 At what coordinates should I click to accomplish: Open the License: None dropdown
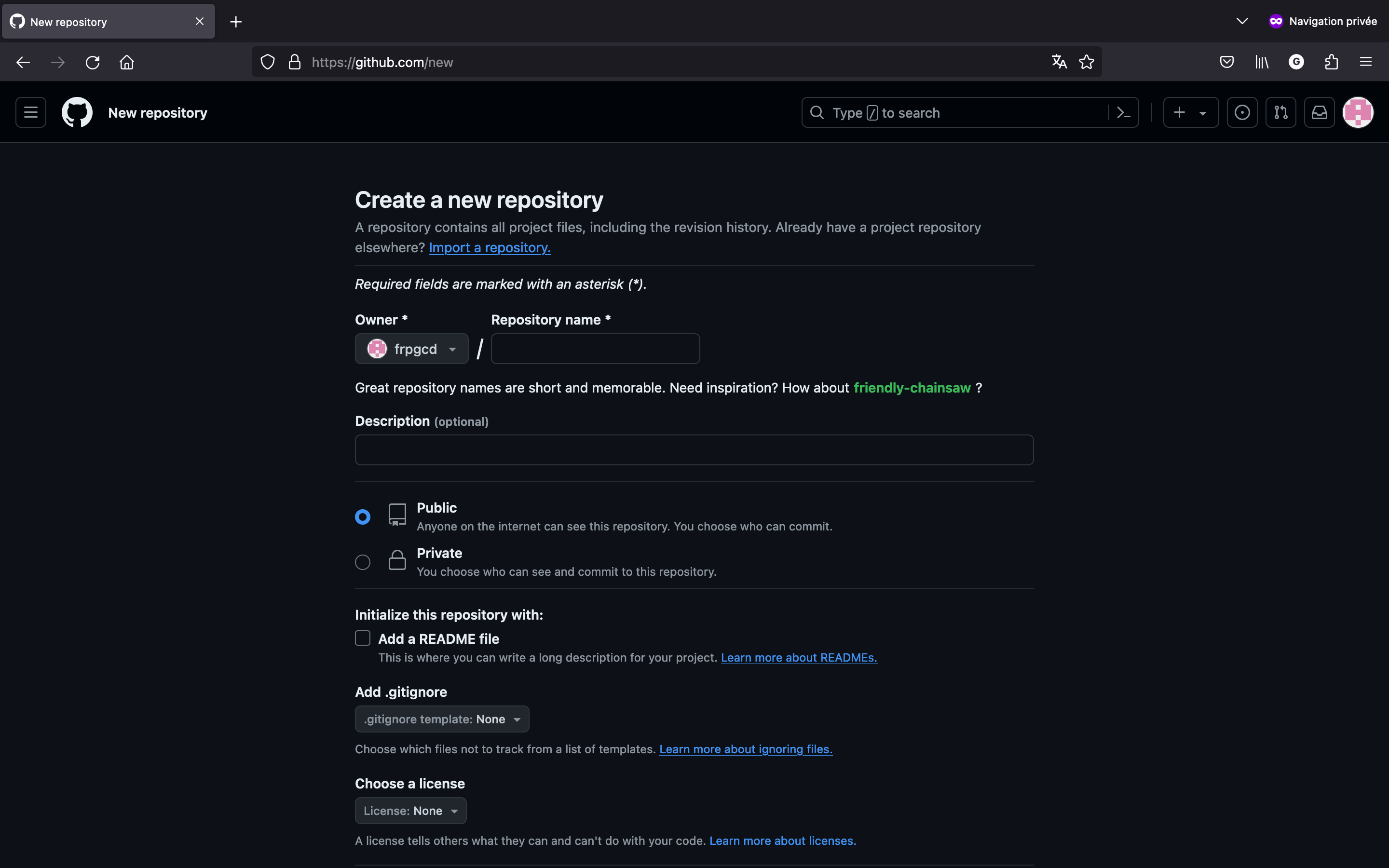click(x=410, y=811)
